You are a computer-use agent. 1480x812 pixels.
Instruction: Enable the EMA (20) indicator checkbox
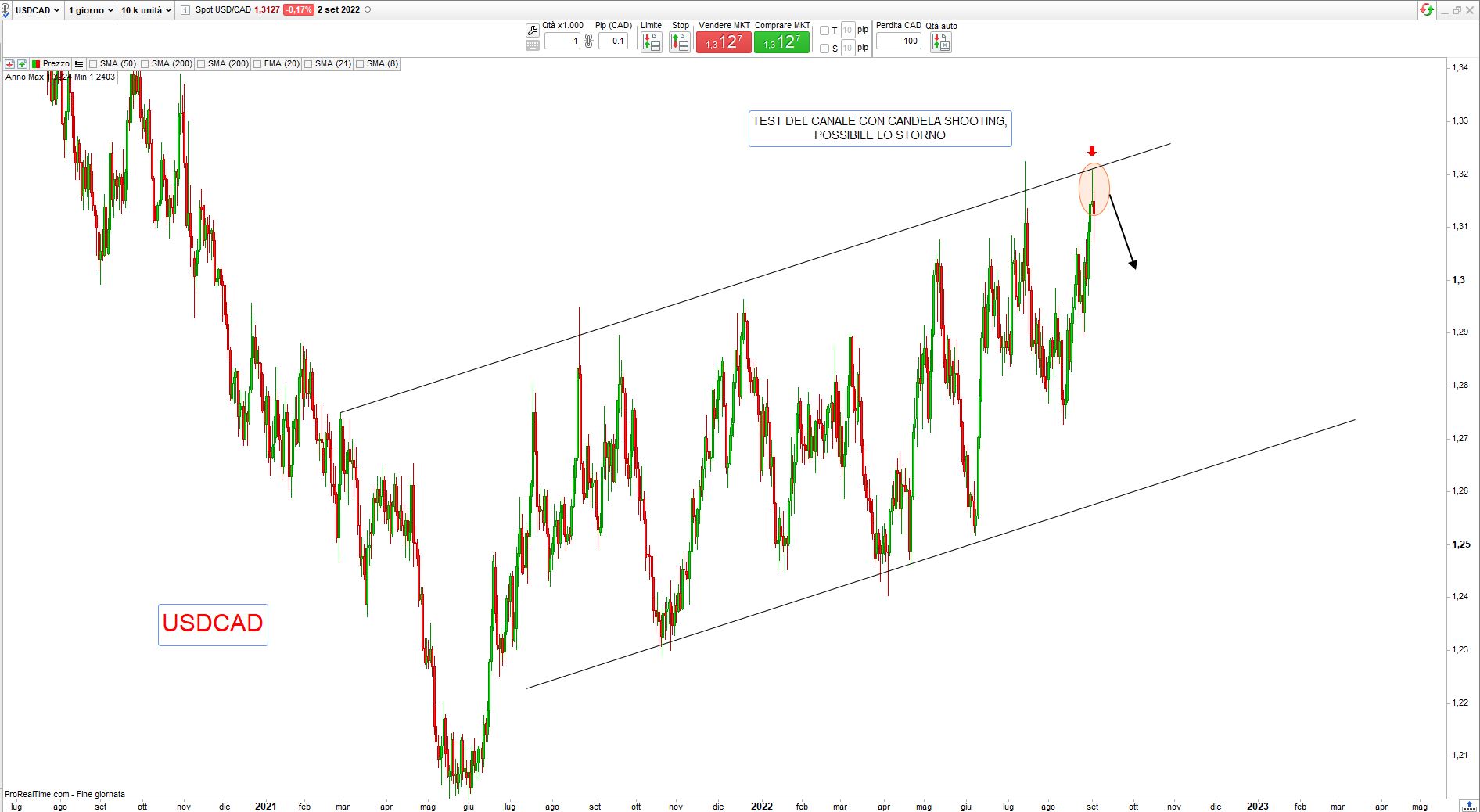[x=258, y=64]
